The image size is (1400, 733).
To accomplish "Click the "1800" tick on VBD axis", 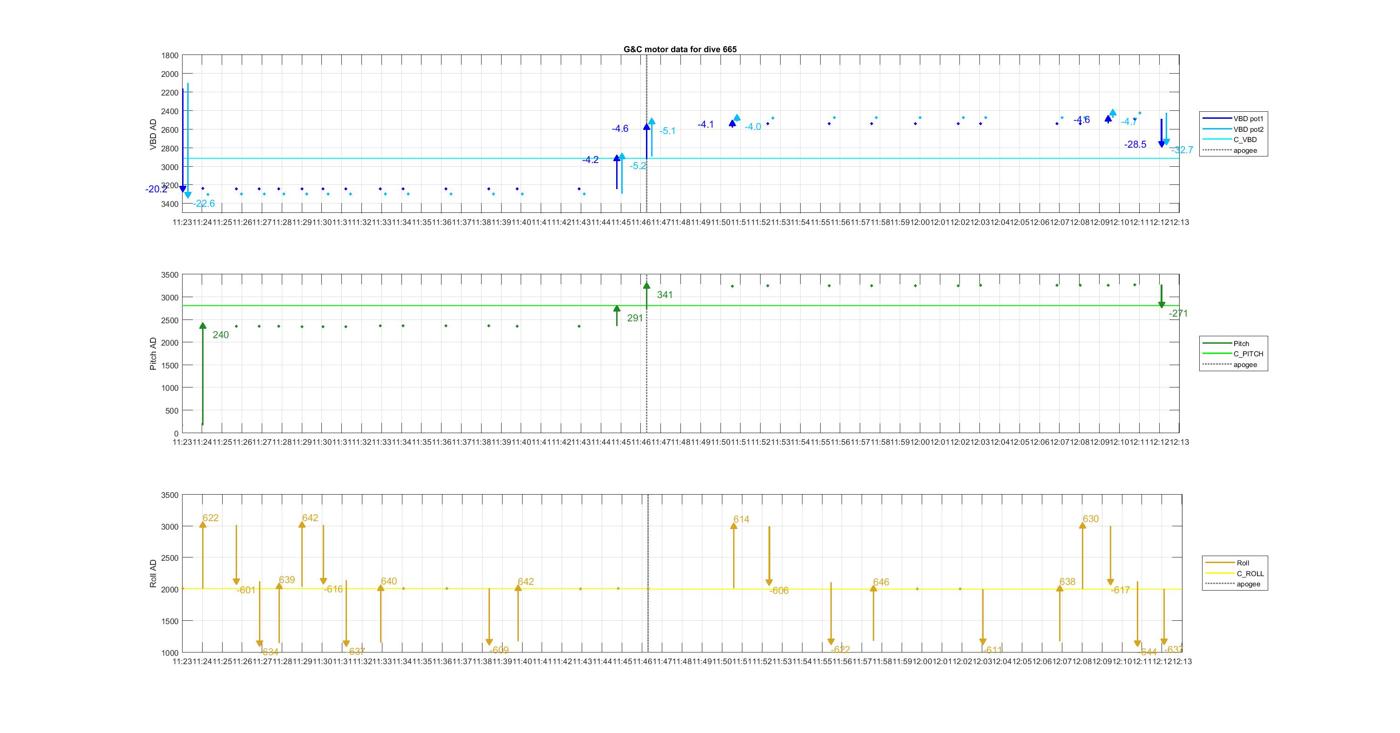I will click(168, 55).
